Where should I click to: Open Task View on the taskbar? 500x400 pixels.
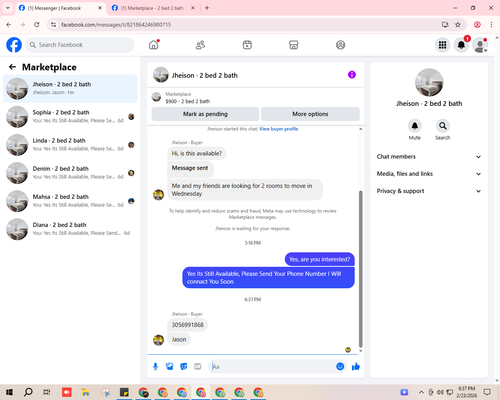click(x=47, y=392)
